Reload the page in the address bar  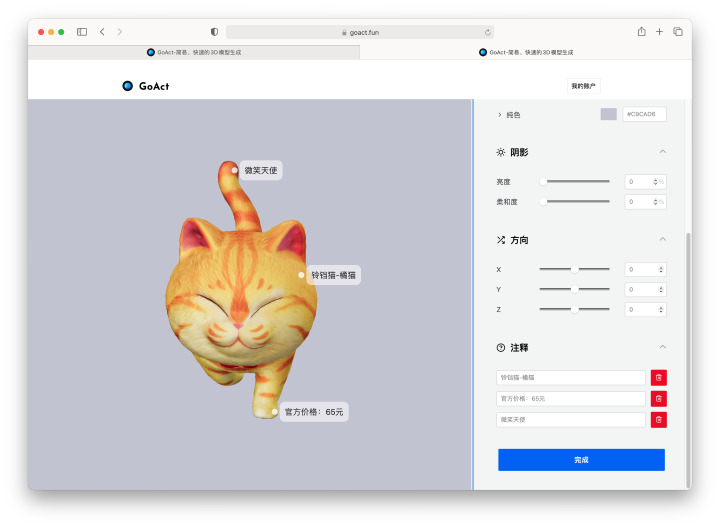487,32
